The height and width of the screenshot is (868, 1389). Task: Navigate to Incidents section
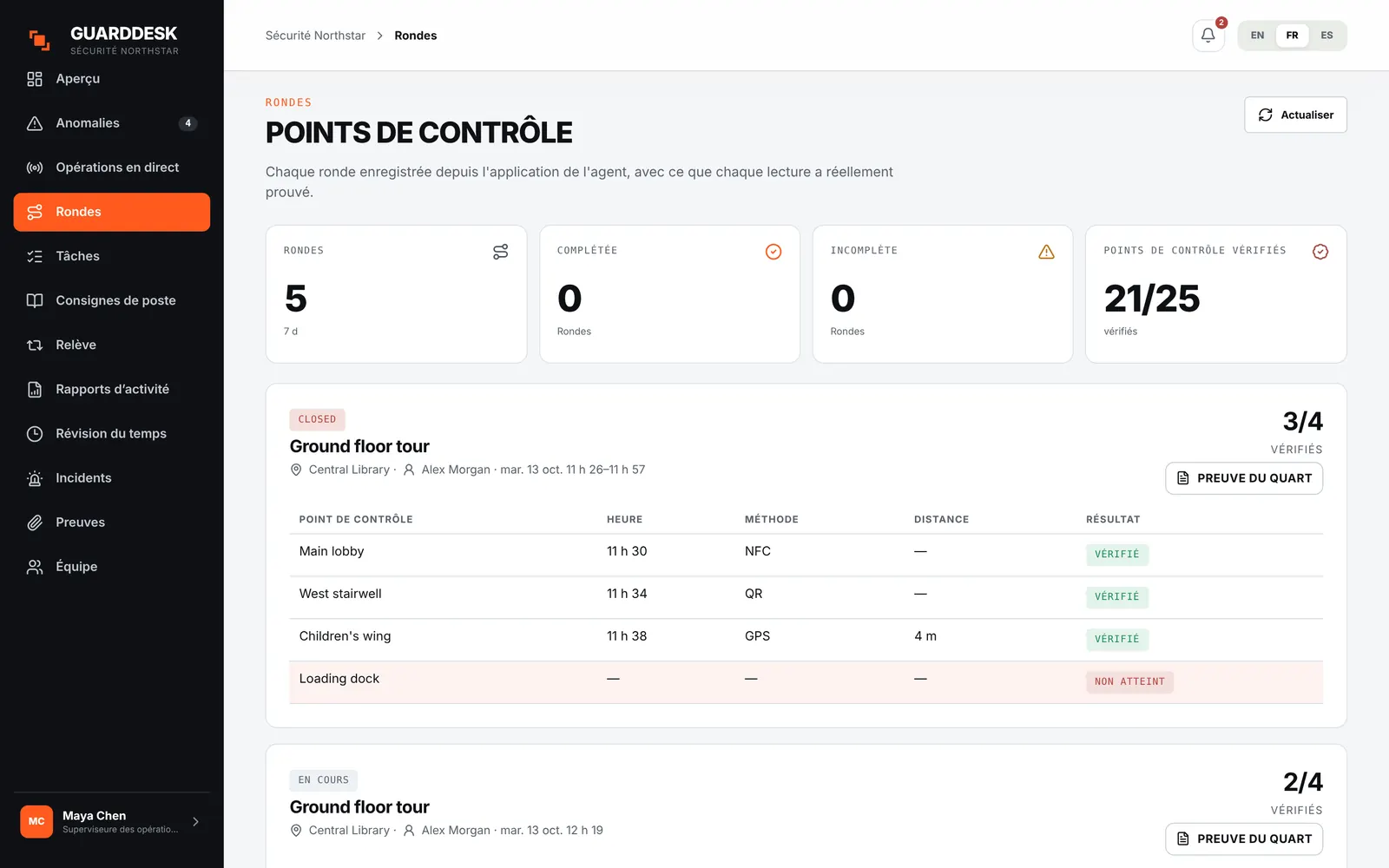click(x=112, y=478)
